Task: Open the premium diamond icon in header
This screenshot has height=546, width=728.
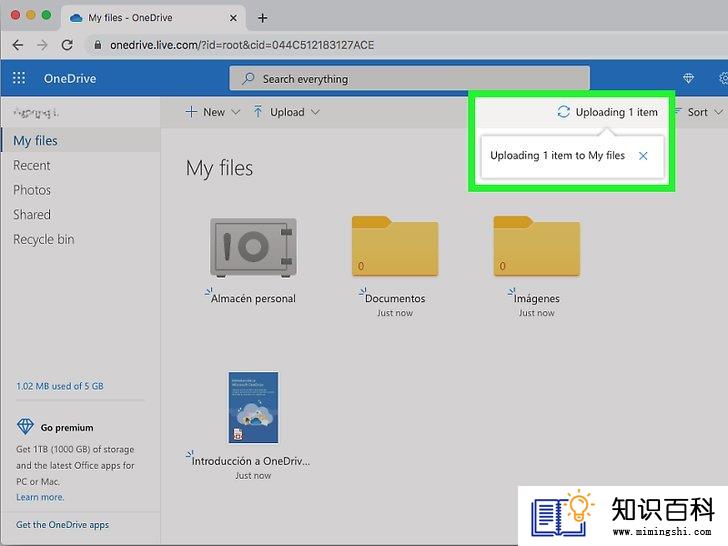Action: tap(688, 78)
